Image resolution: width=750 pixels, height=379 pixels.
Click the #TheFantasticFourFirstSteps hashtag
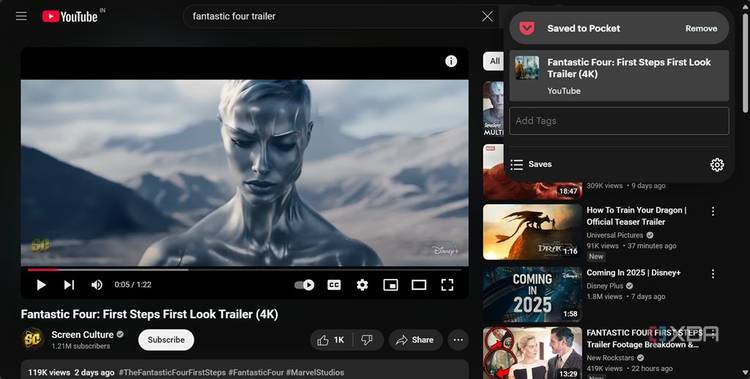(172, 372)
